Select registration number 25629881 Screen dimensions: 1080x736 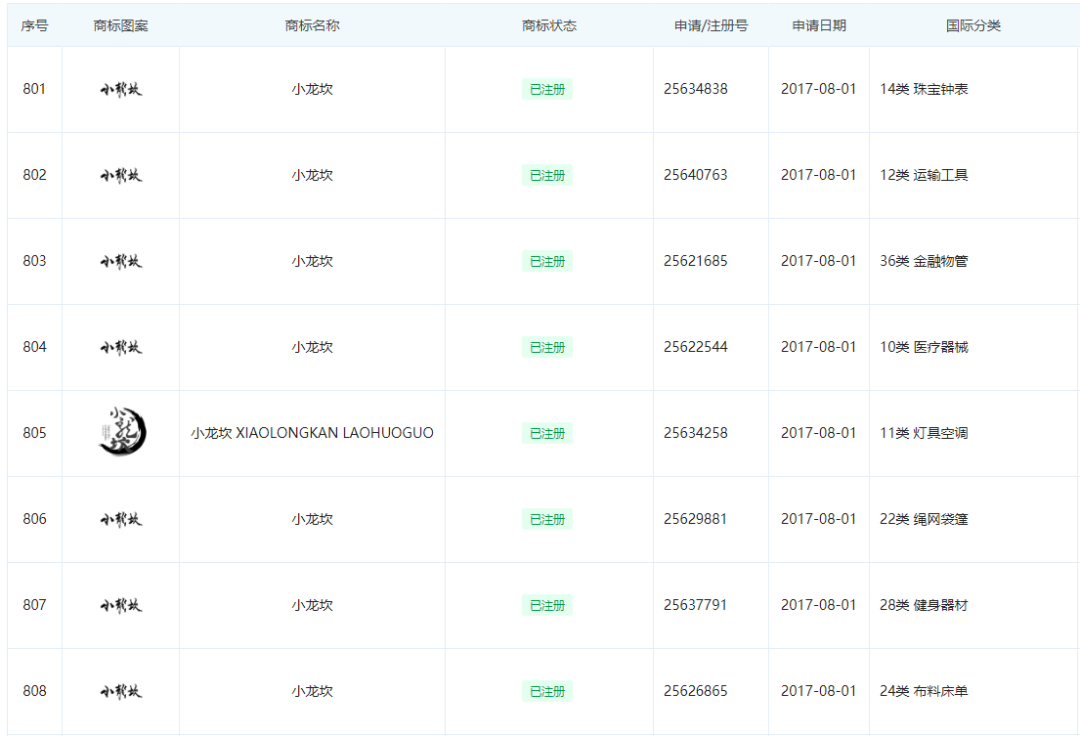(x=696, y=519)
